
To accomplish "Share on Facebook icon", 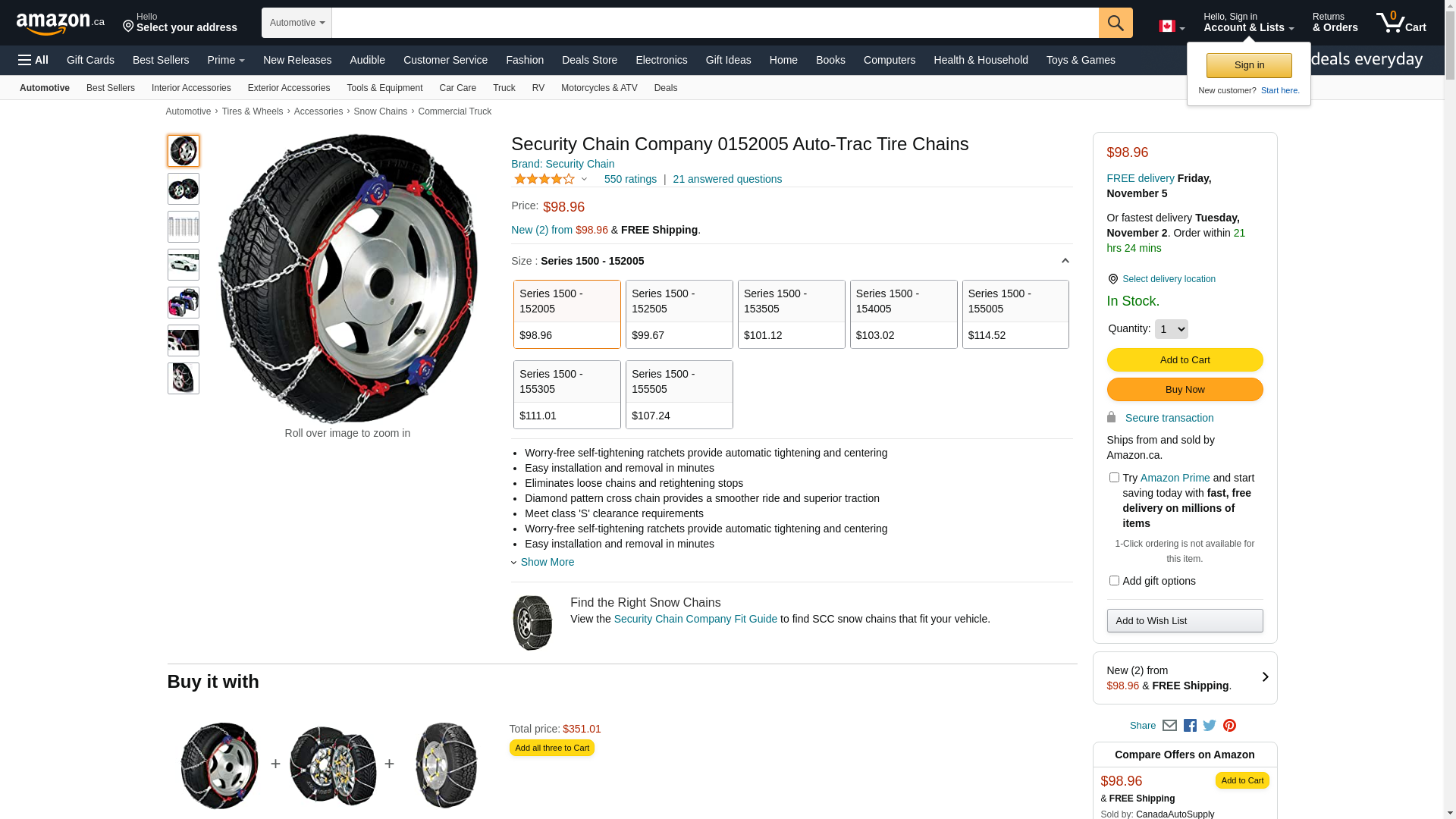I will (1190, 726).
